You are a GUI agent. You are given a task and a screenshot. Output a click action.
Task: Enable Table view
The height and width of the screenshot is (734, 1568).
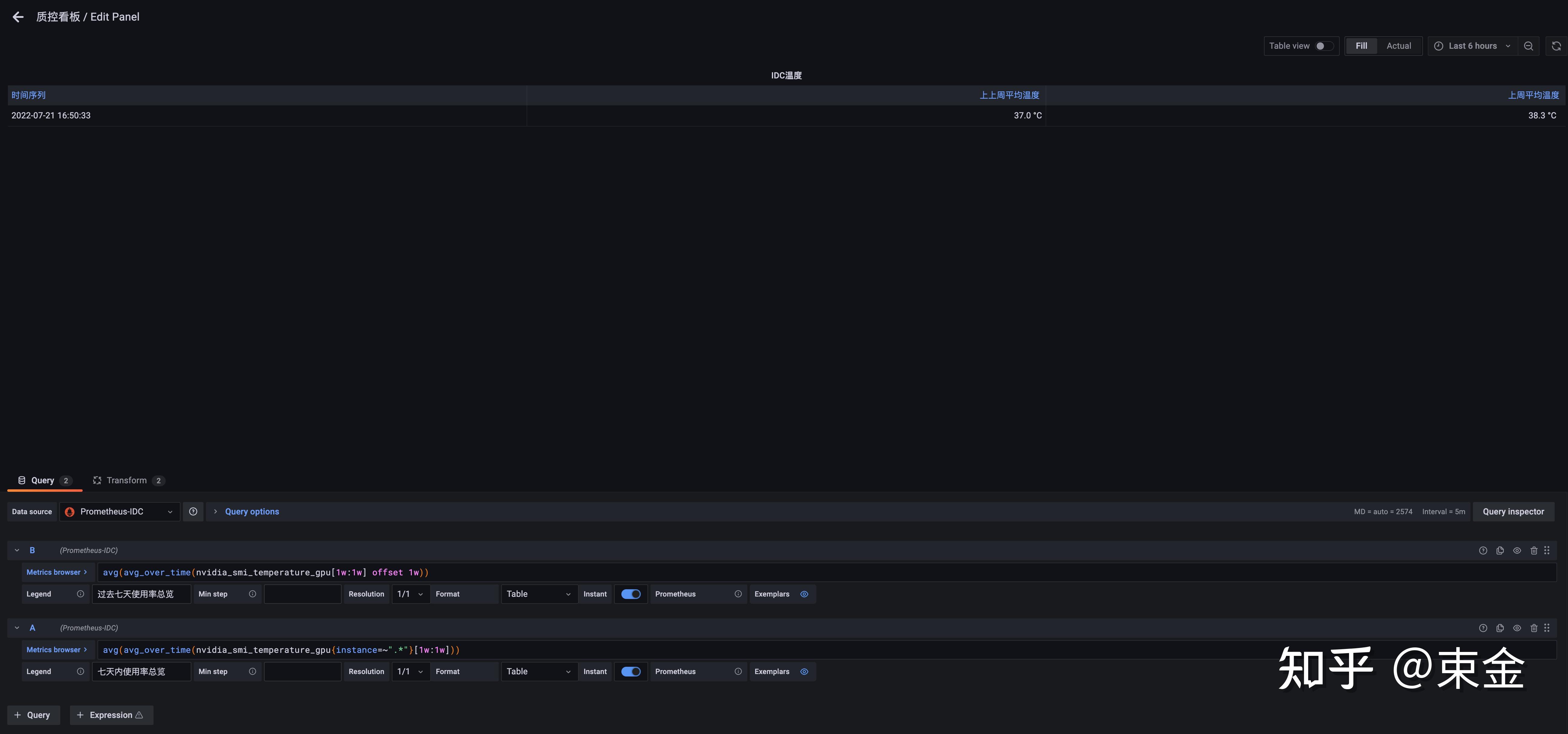click(x=1321, y=46)
